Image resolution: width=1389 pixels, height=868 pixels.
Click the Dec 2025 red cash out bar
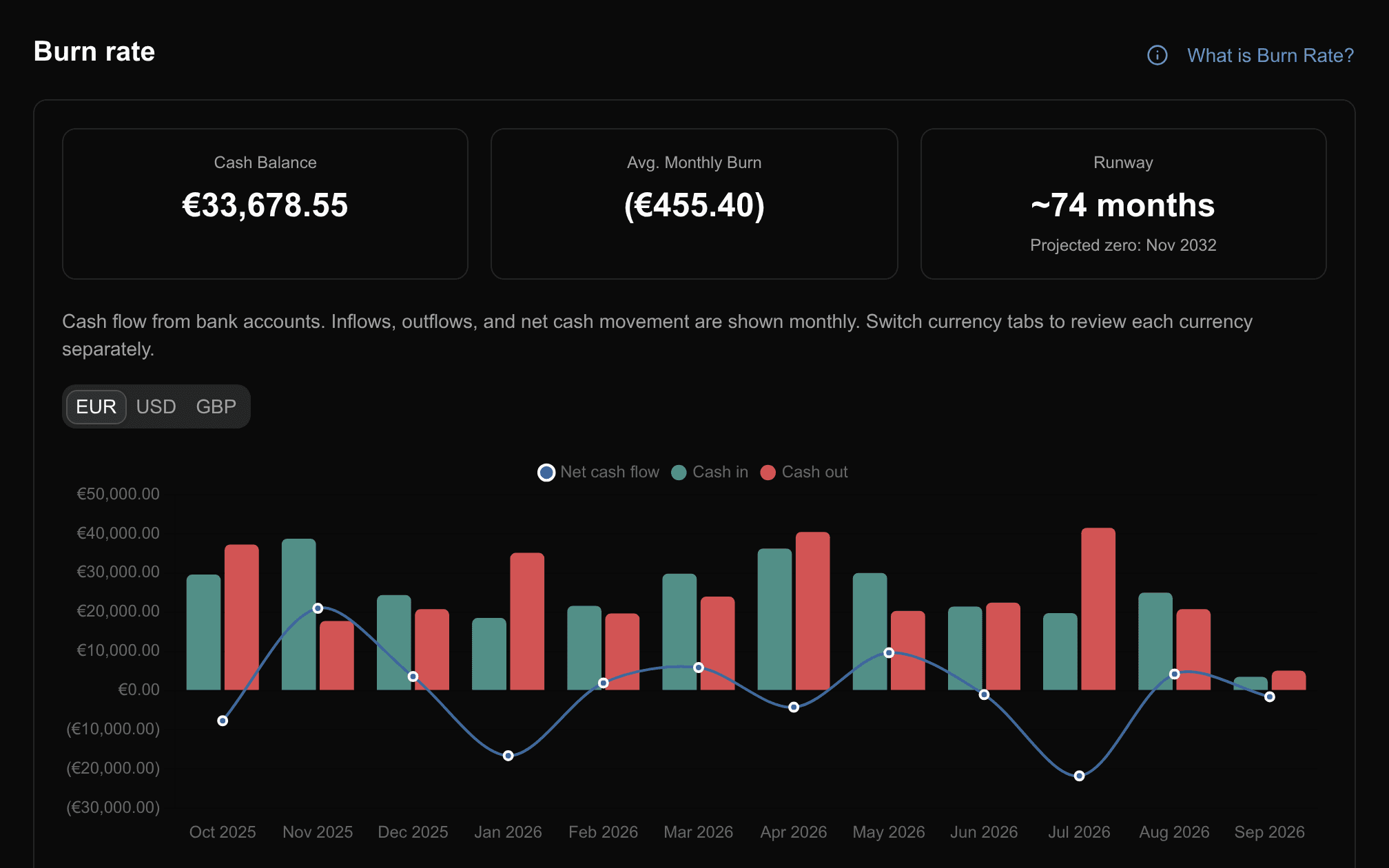(432, 650)
